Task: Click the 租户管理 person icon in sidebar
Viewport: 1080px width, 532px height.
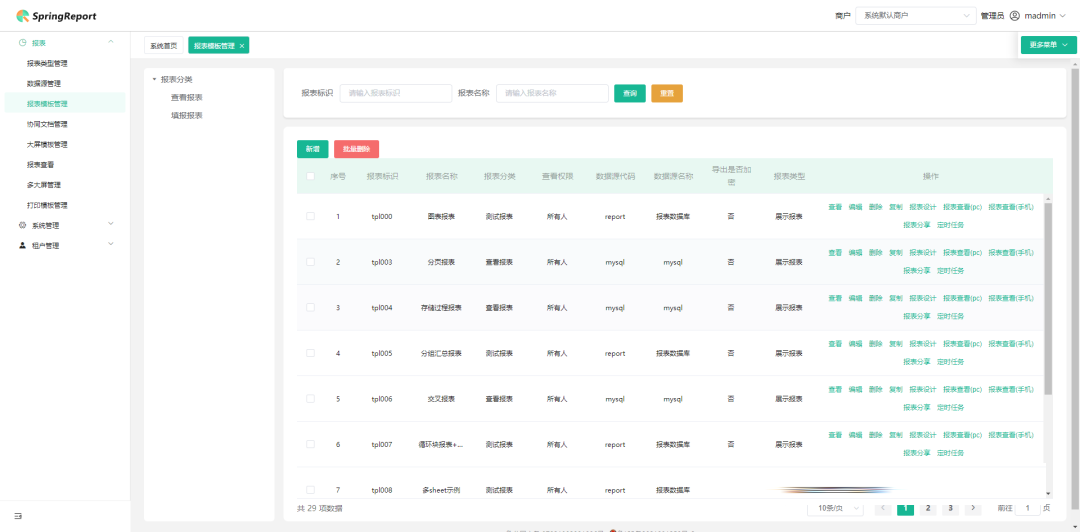Action: coord(22,245)
